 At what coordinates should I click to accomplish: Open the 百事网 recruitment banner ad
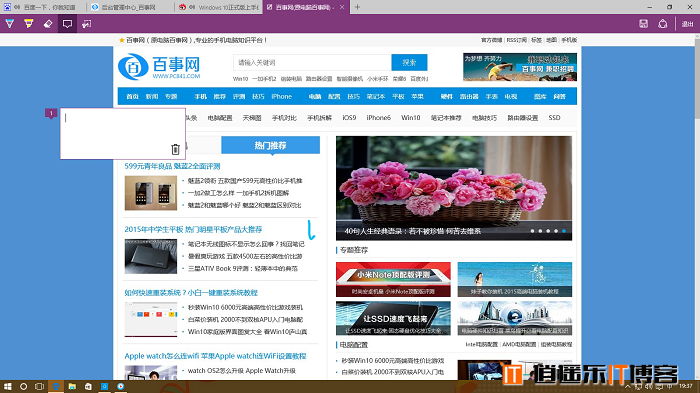[x=520, y=67]
